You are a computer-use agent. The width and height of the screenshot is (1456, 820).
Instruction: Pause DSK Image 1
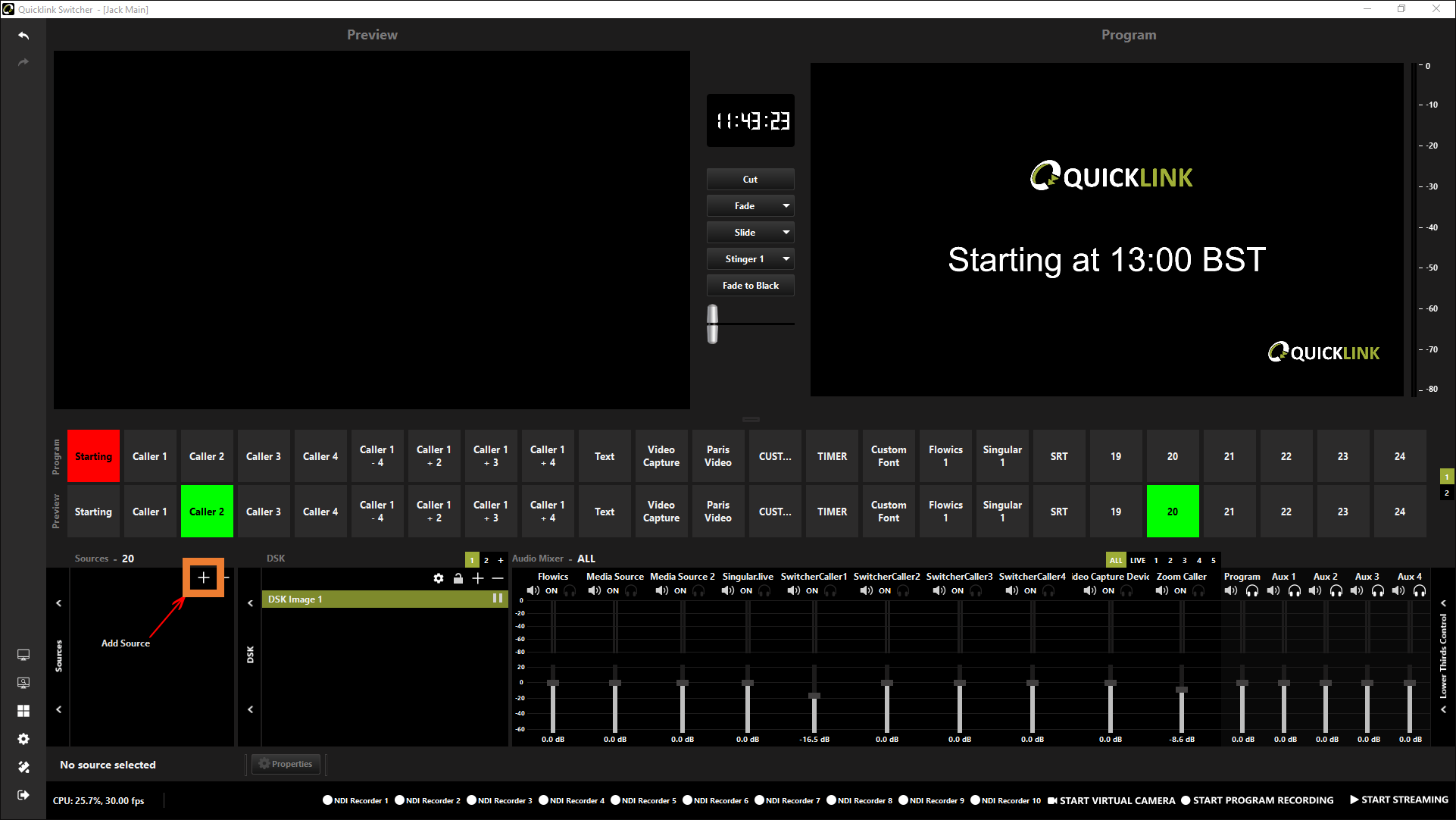click(x=498, y=599)
